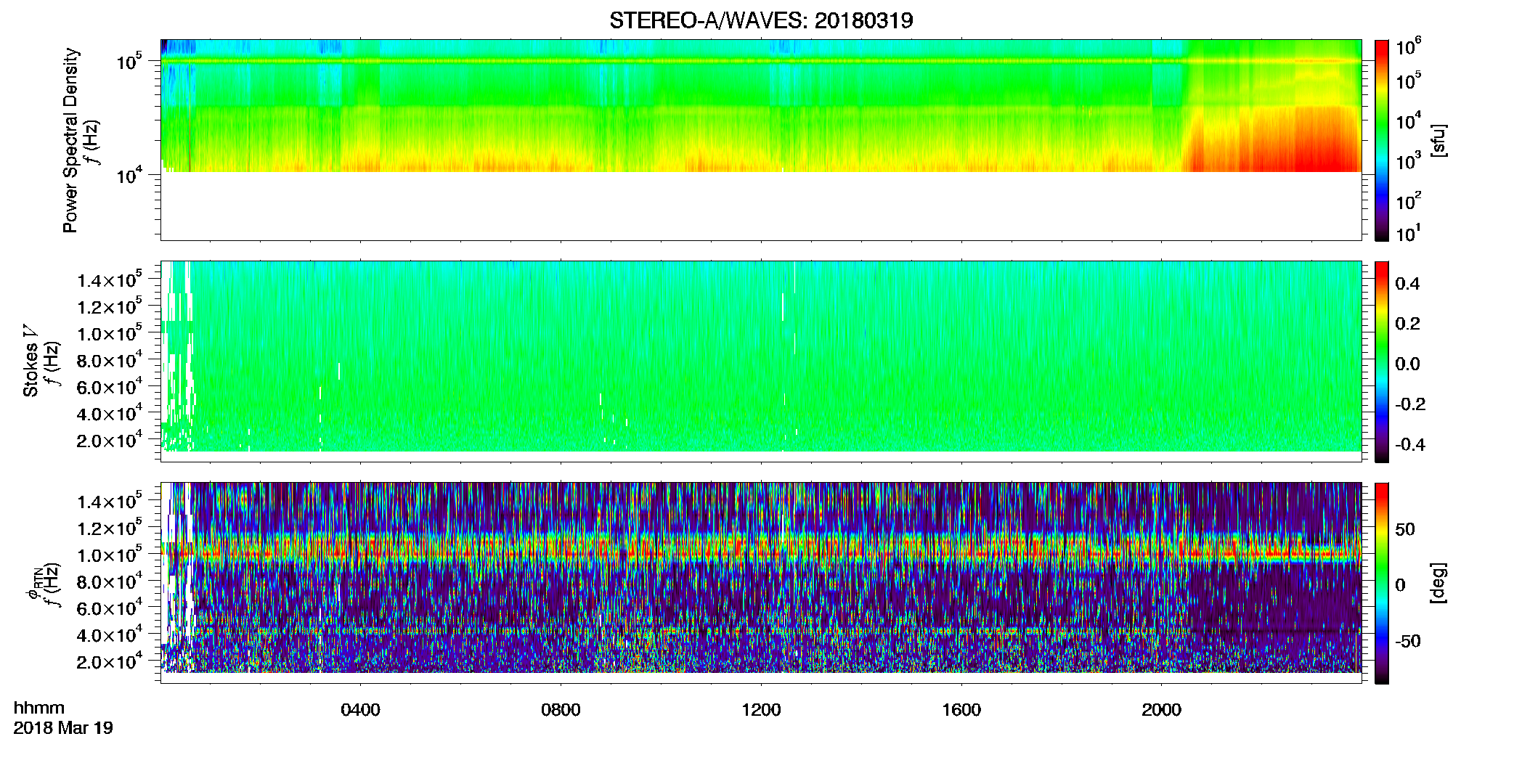Click the red 100 kHz band in the bottom panel
1522x784 pixels.
click(x=761, y=552)
